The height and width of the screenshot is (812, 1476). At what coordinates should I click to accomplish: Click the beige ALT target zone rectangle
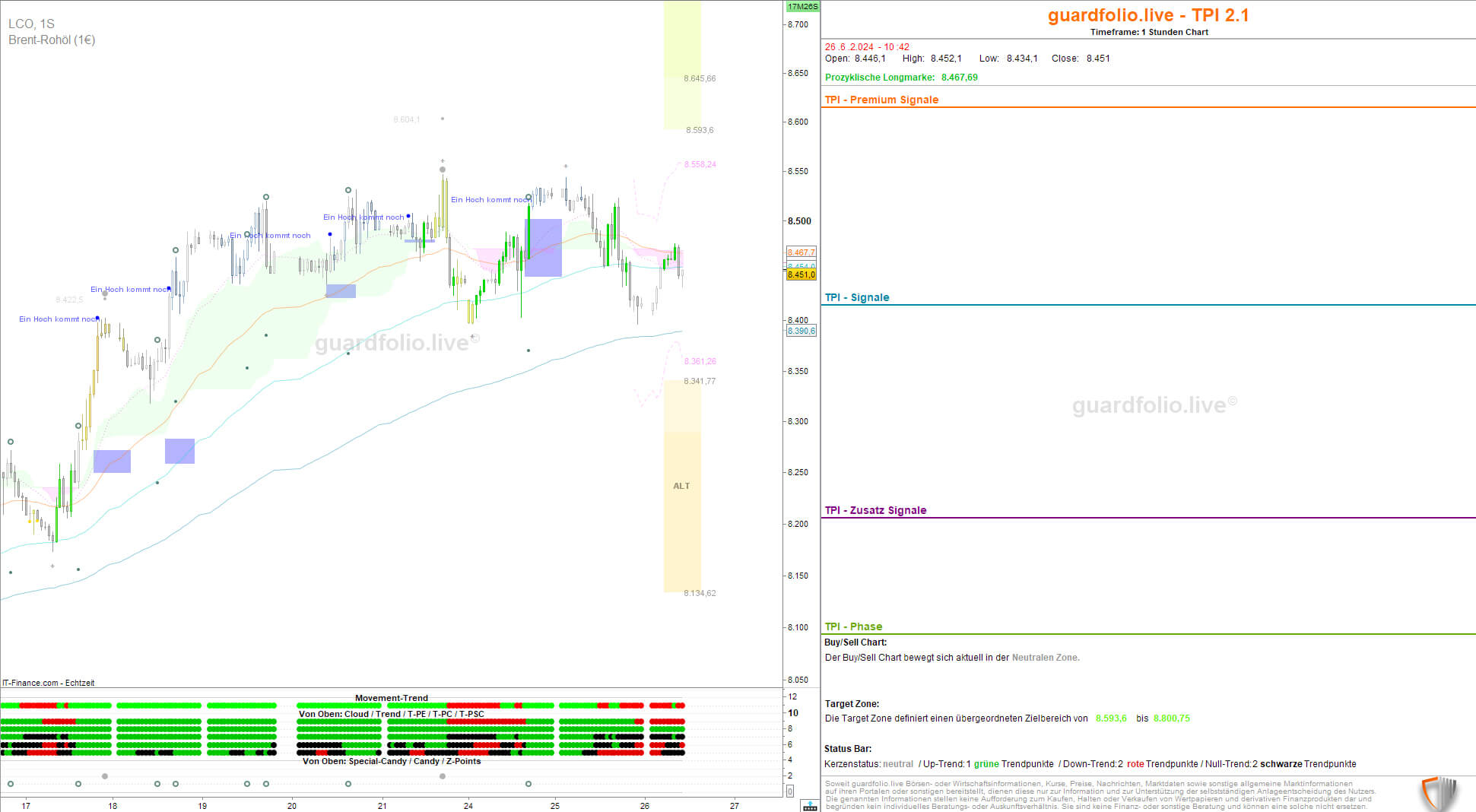click(682, 487)
